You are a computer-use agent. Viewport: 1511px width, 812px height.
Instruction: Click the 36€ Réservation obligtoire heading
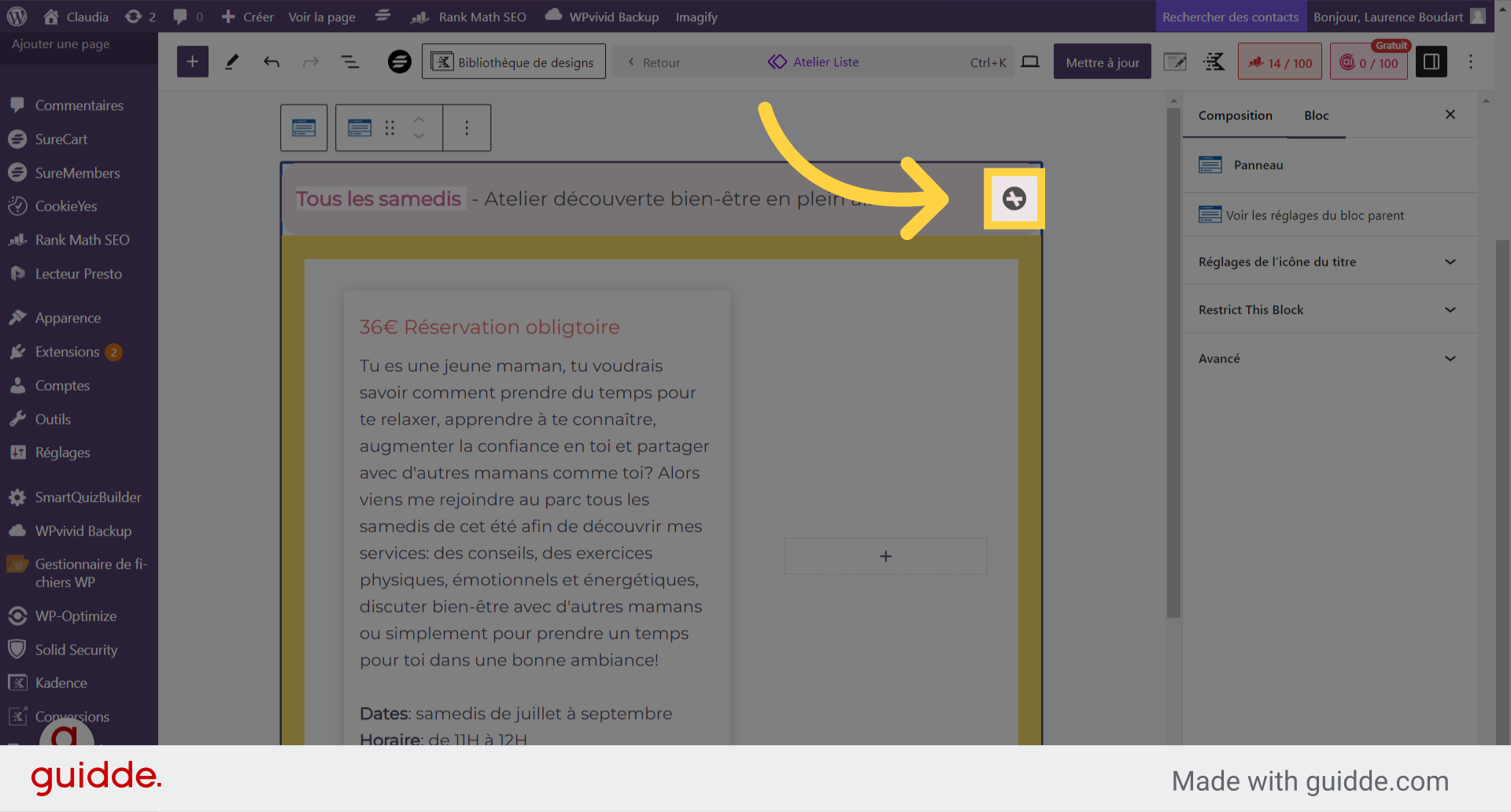(490, 327)
